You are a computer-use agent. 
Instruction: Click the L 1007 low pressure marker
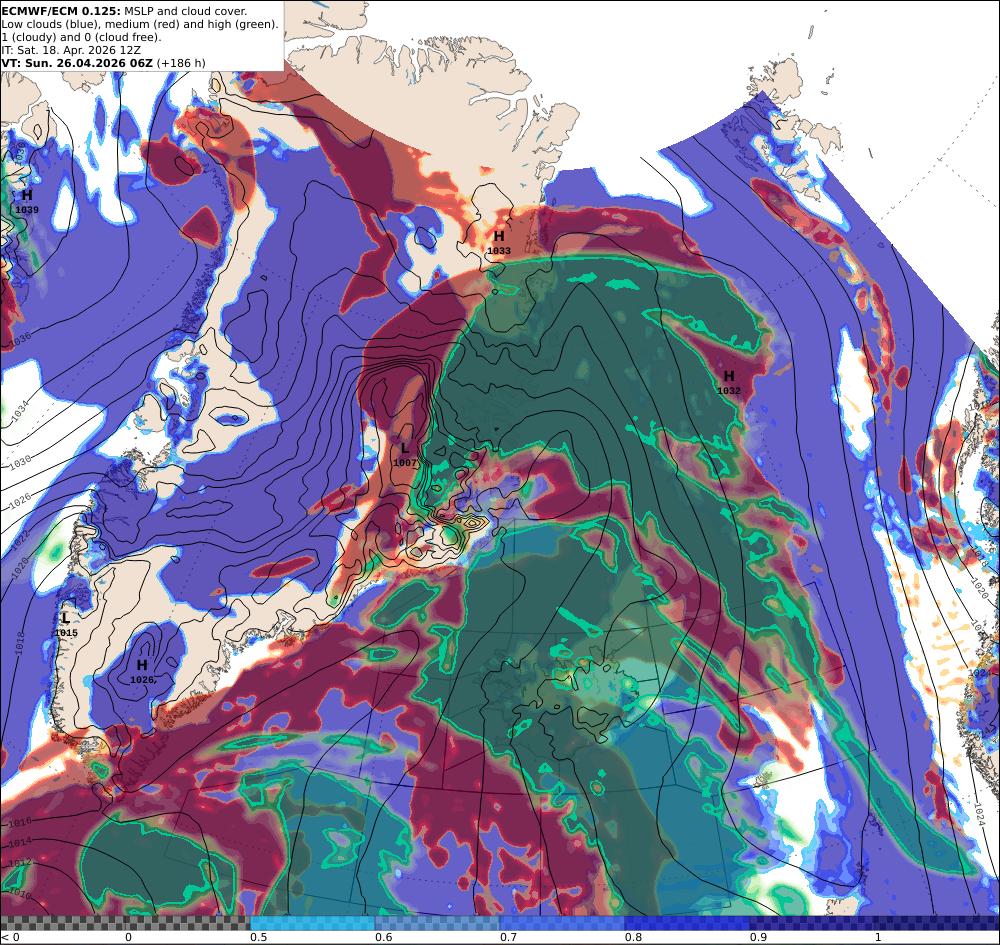[405, 455]
